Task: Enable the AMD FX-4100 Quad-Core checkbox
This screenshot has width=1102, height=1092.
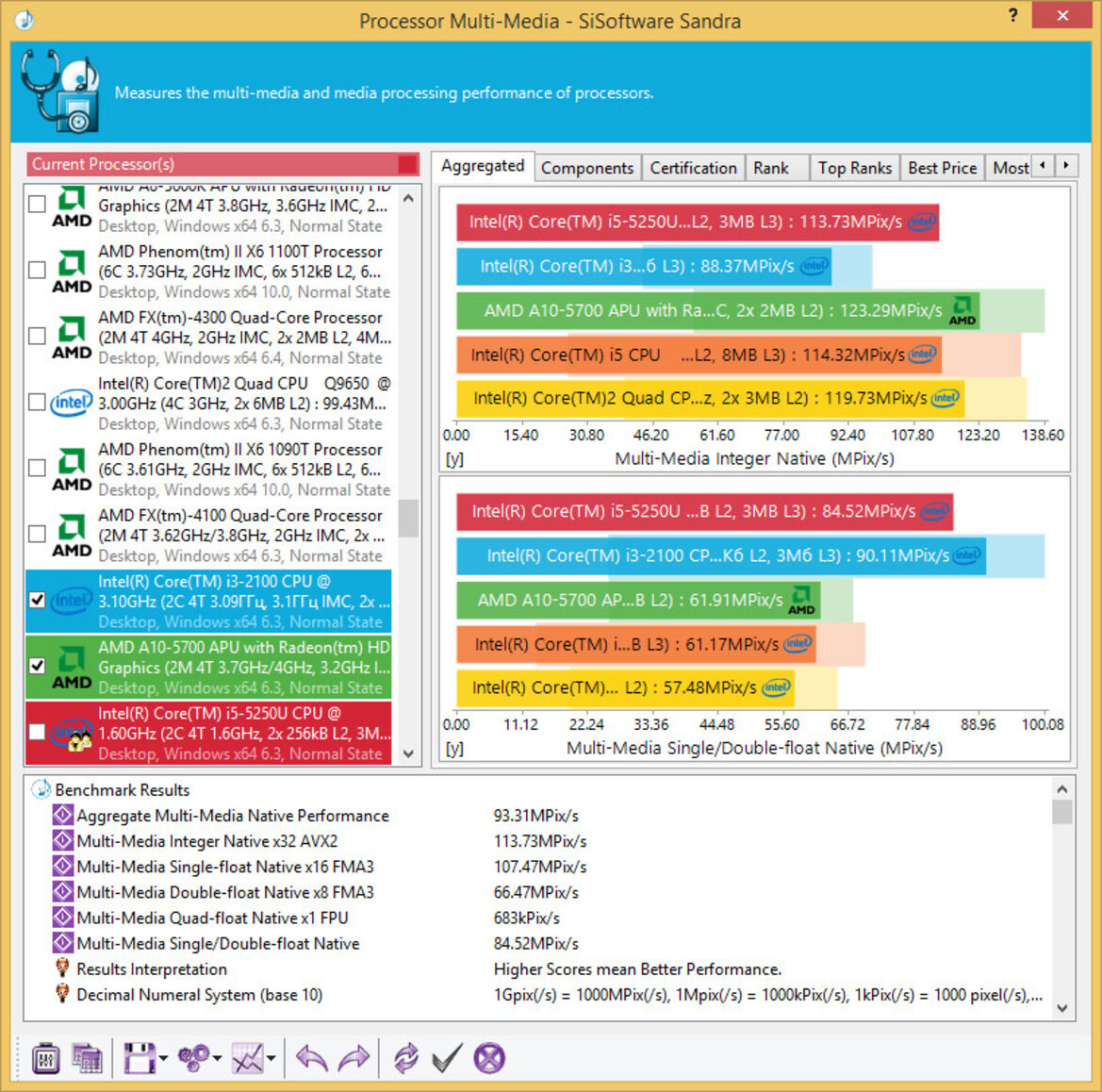Action: 38,535
